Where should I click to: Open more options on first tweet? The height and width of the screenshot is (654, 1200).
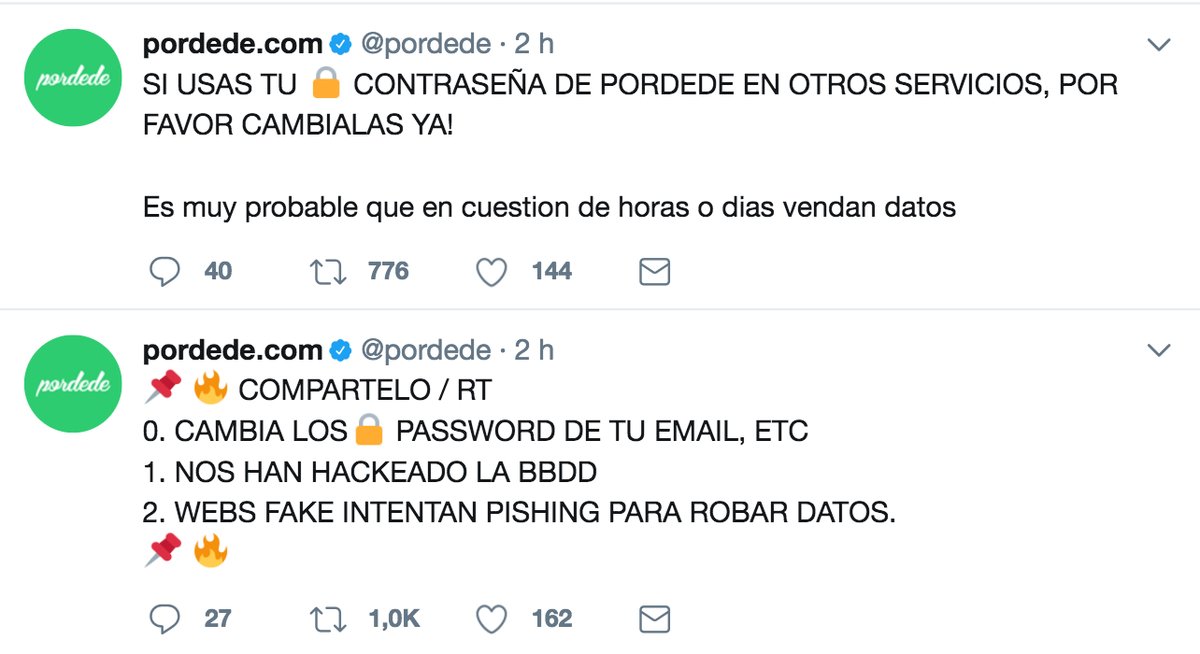(x=1158, y=44)
